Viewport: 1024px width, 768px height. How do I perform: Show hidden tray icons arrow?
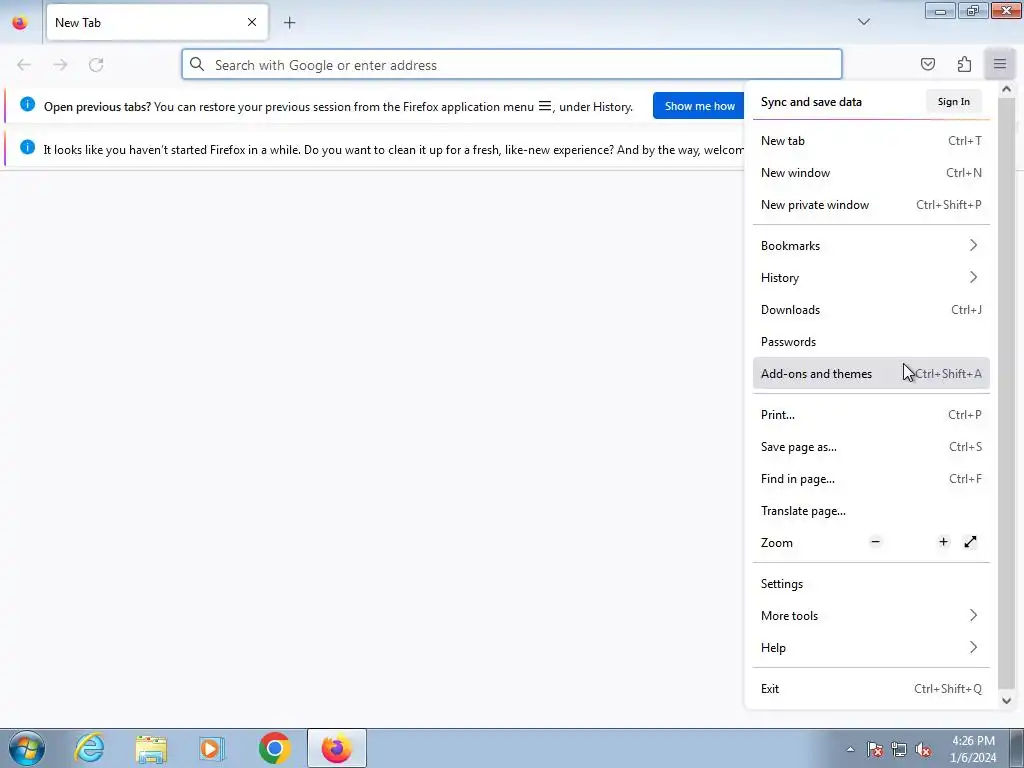point(850,749)
